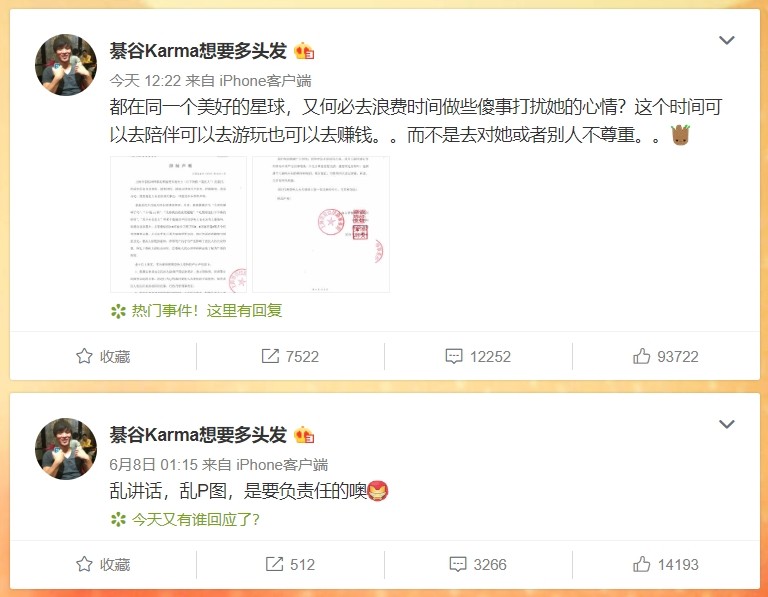Viewport: 768px width, 597px height.
Task: Open the username in the first post
Action: click(198, 51)
